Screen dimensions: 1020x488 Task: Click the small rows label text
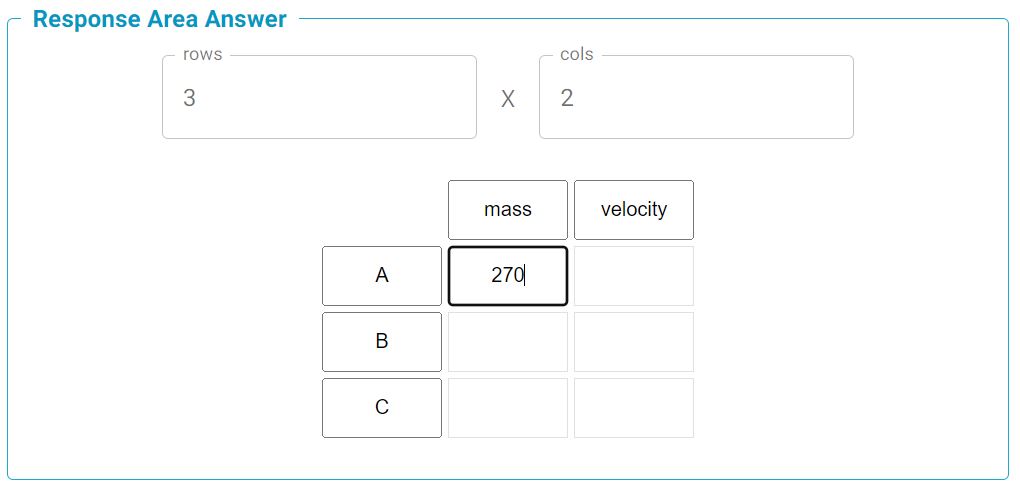[202, 55]
